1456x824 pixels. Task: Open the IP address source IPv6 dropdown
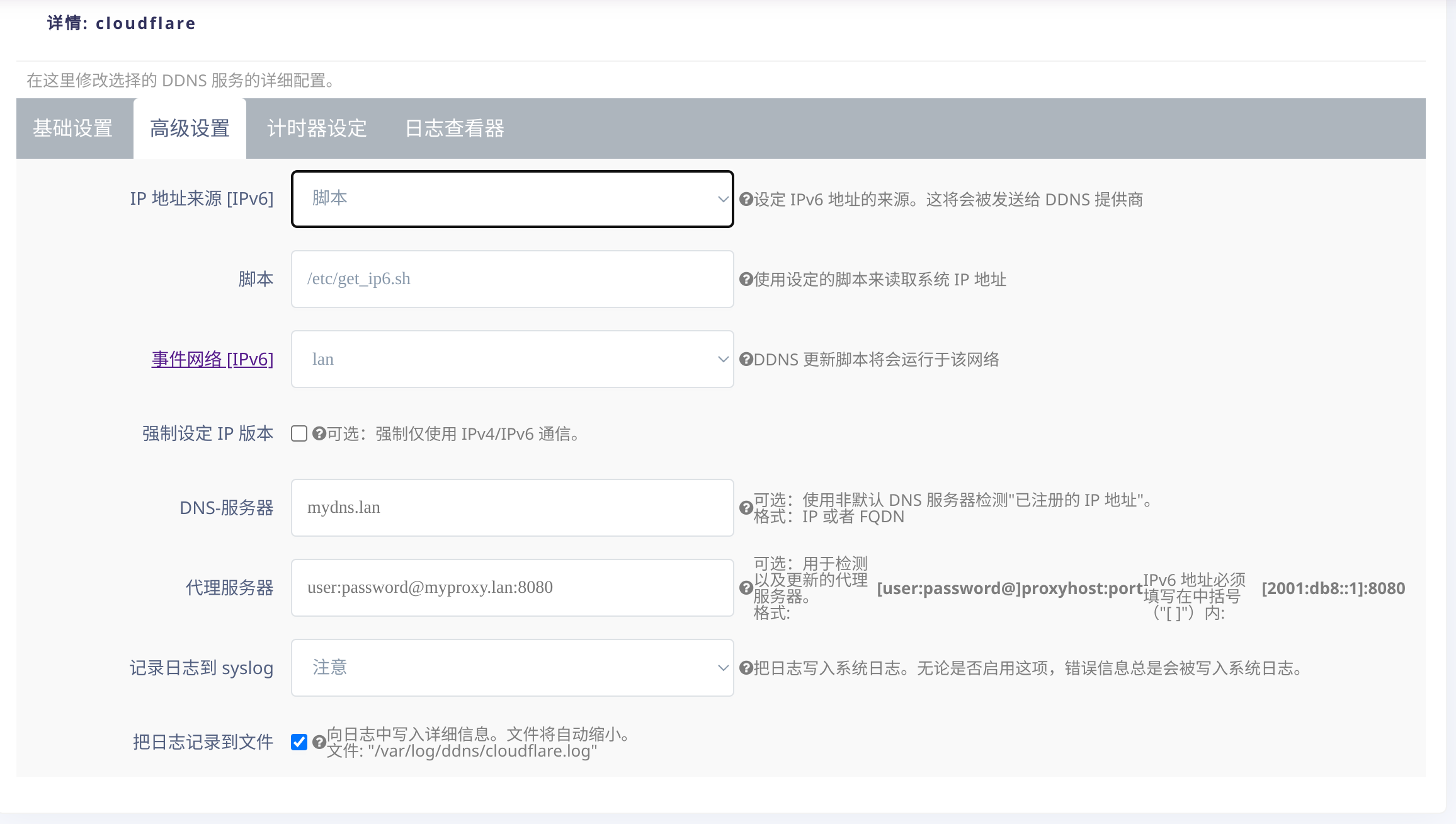tap(512, 199)
